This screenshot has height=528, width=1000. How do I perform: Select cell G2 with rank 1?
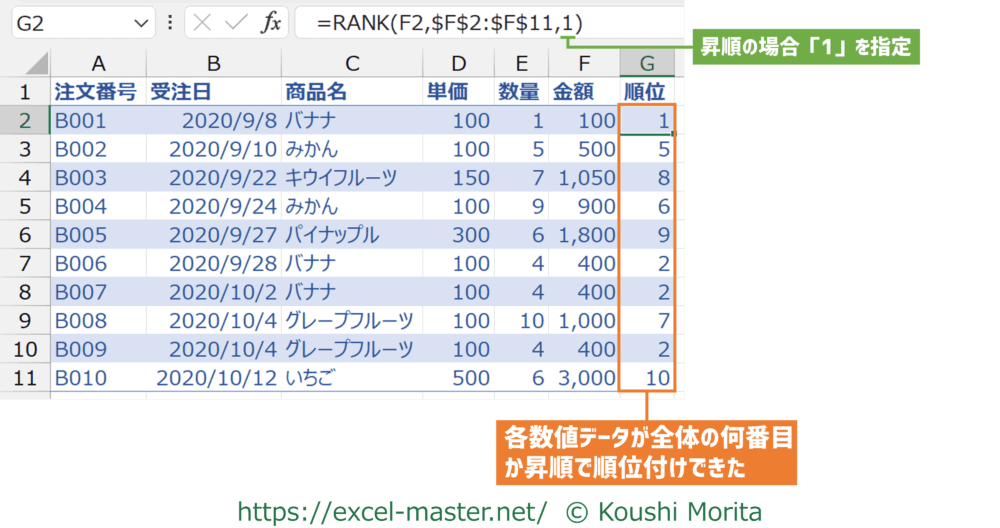point(647,121)
